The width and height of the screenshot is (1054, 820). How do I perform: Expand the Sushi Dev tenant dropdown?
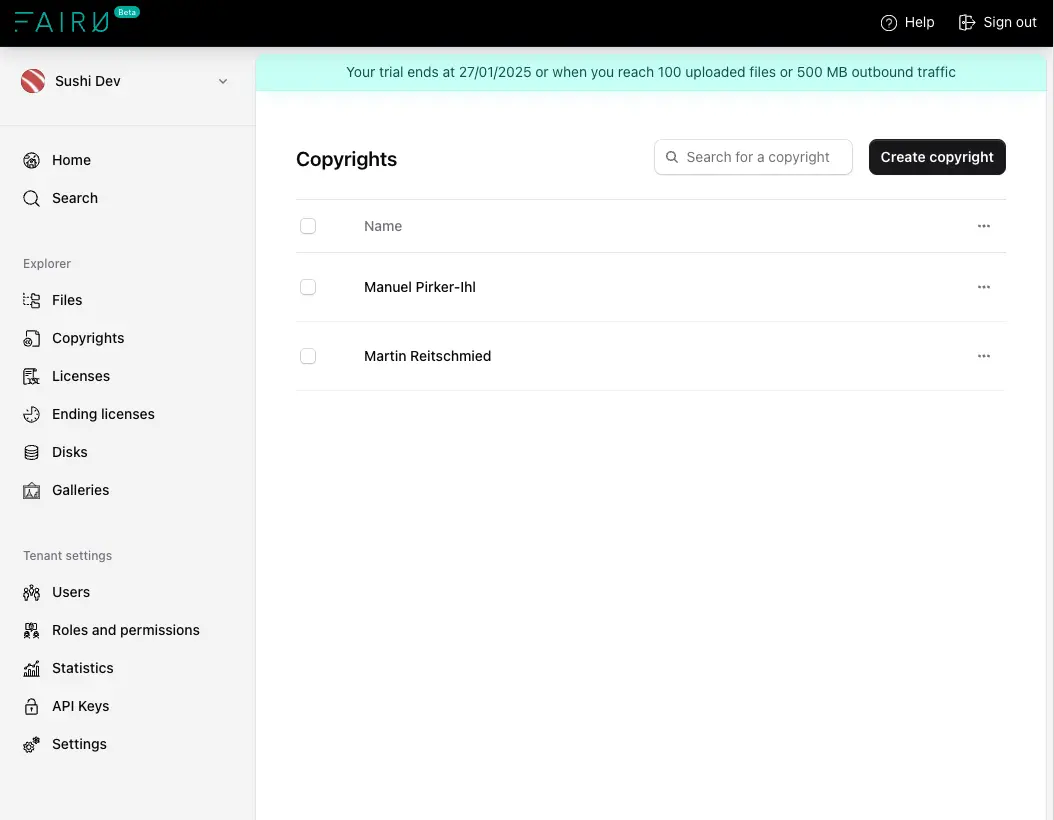222,81
